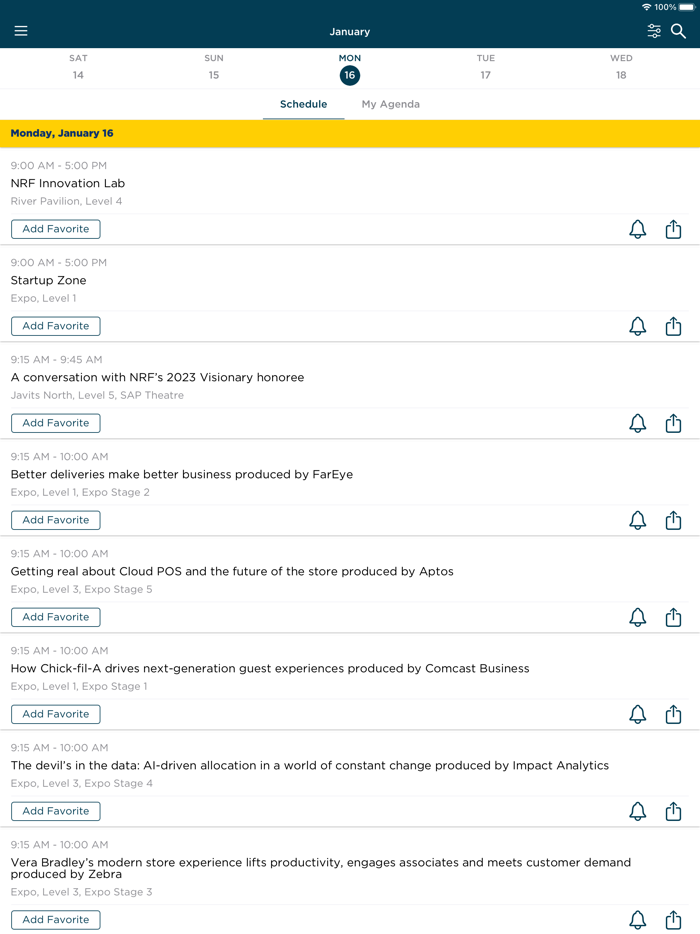Viewport: 700px width, 934px height.
Task: Toggle bell for Visionary honoree conversation
Action: [637, 423]
